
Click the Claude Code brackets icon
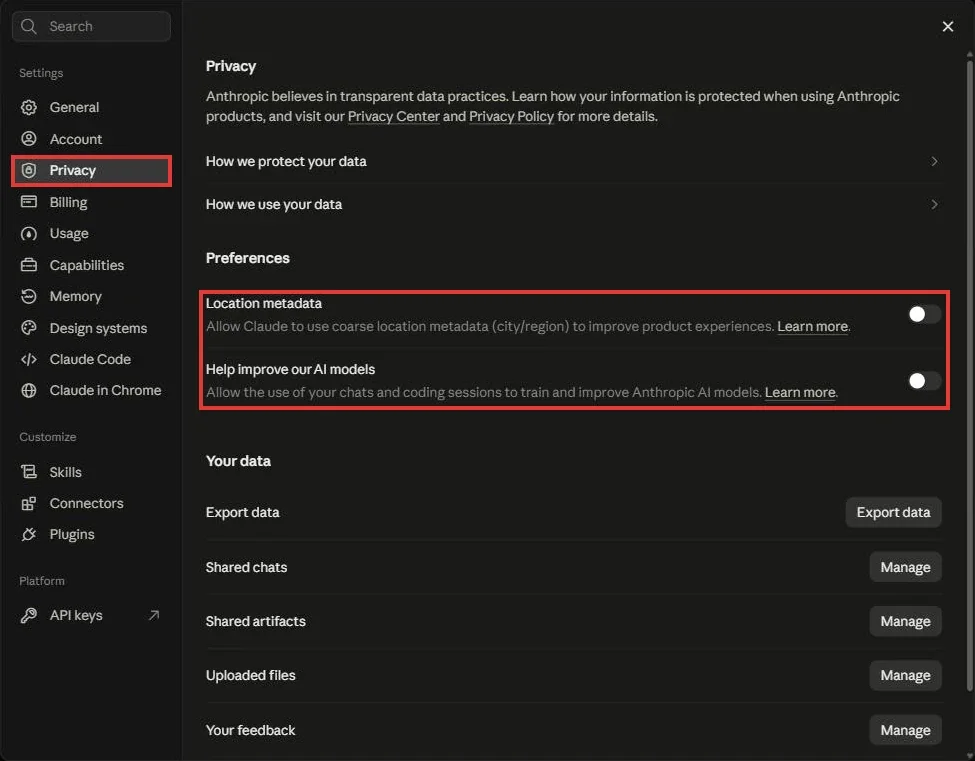coord(29,359)
